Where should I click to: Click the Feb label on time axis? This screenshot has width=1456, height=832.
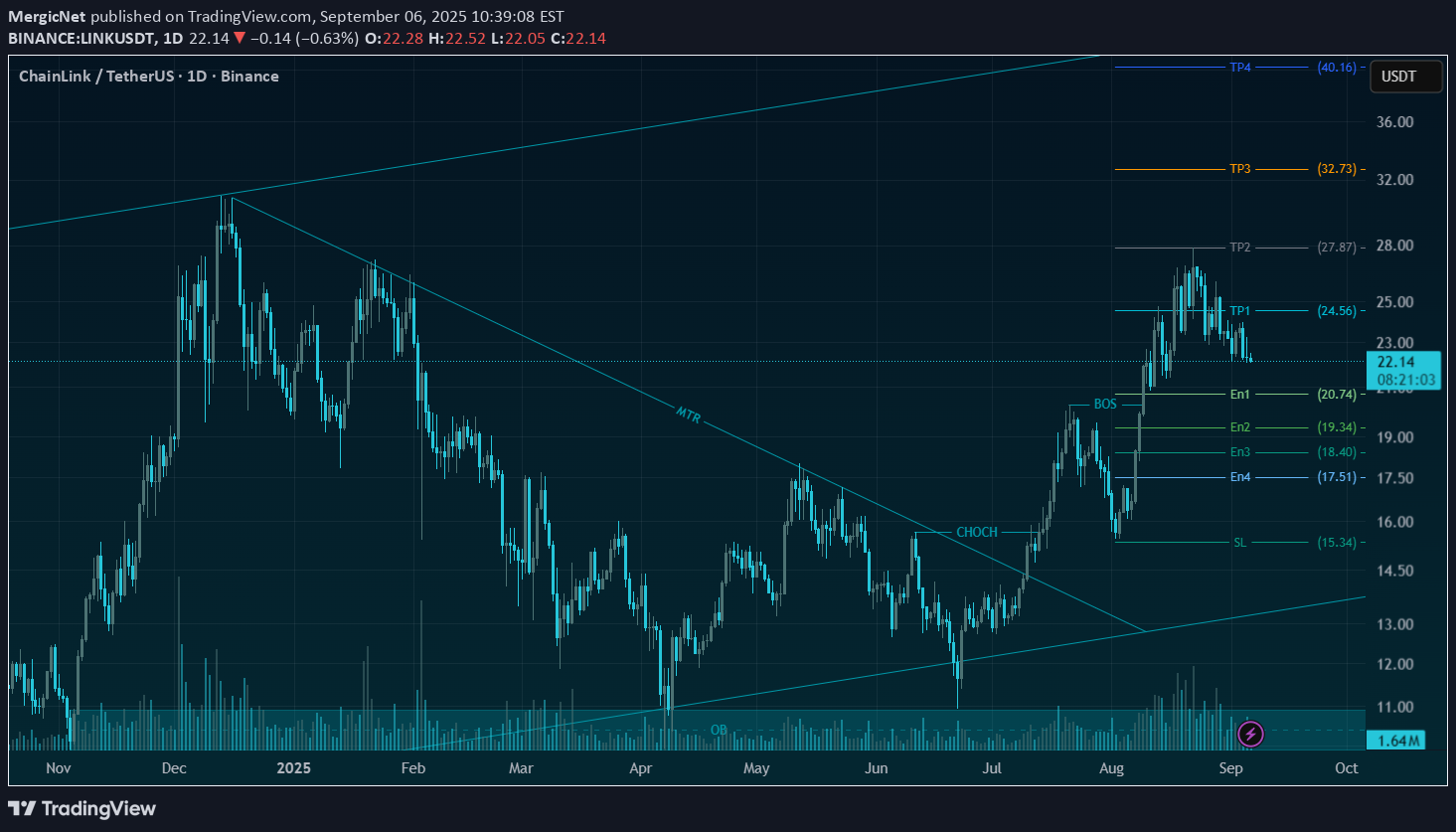pyautogui.click(x=412, y=768)
